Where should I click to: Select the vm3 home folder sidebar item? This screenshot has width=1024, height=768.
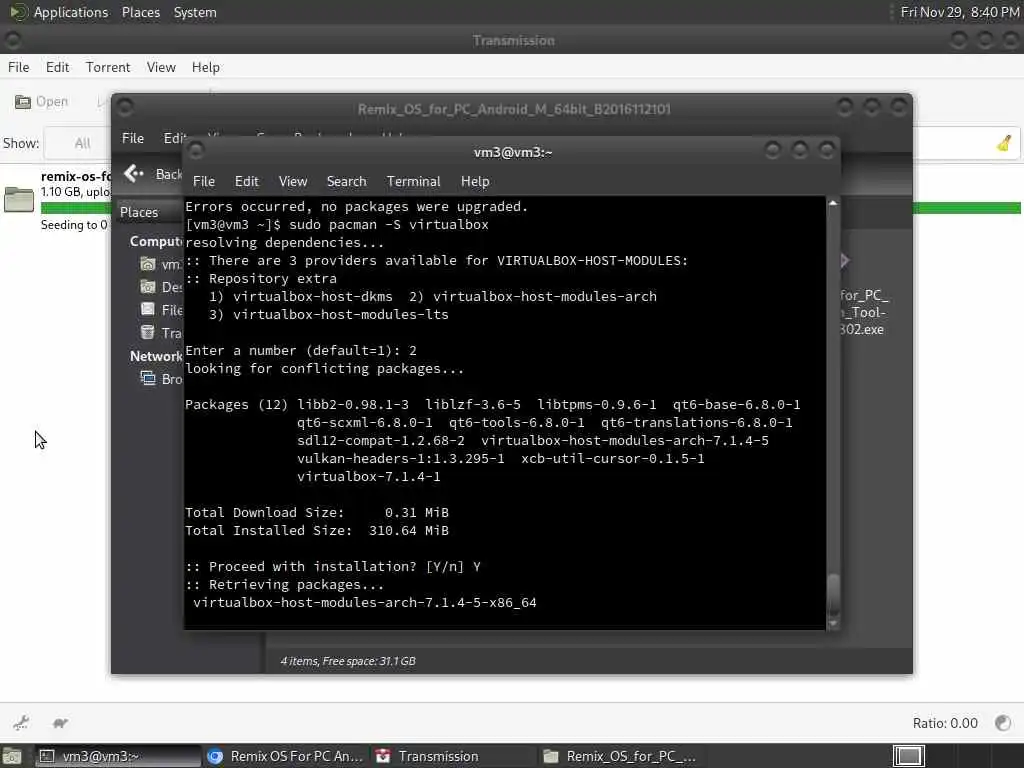point(161,264)
